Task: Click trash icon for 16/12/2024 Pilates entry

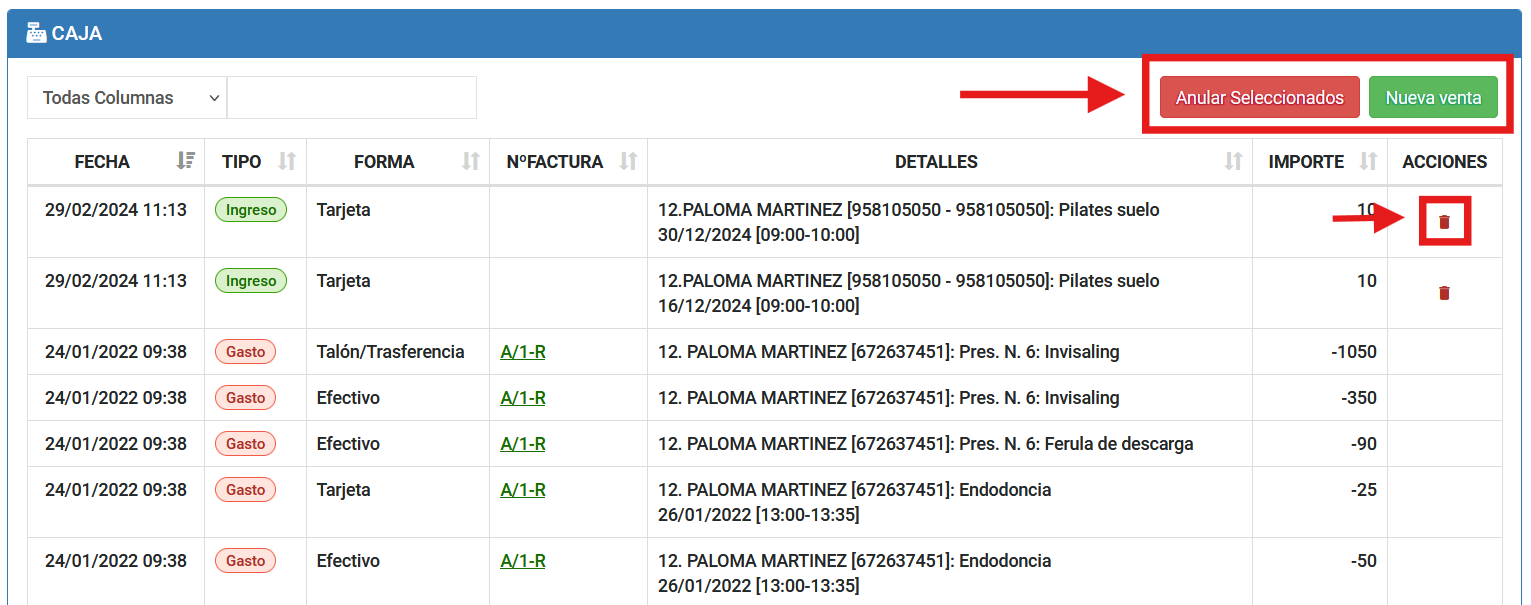Action: click(1444, 293)
